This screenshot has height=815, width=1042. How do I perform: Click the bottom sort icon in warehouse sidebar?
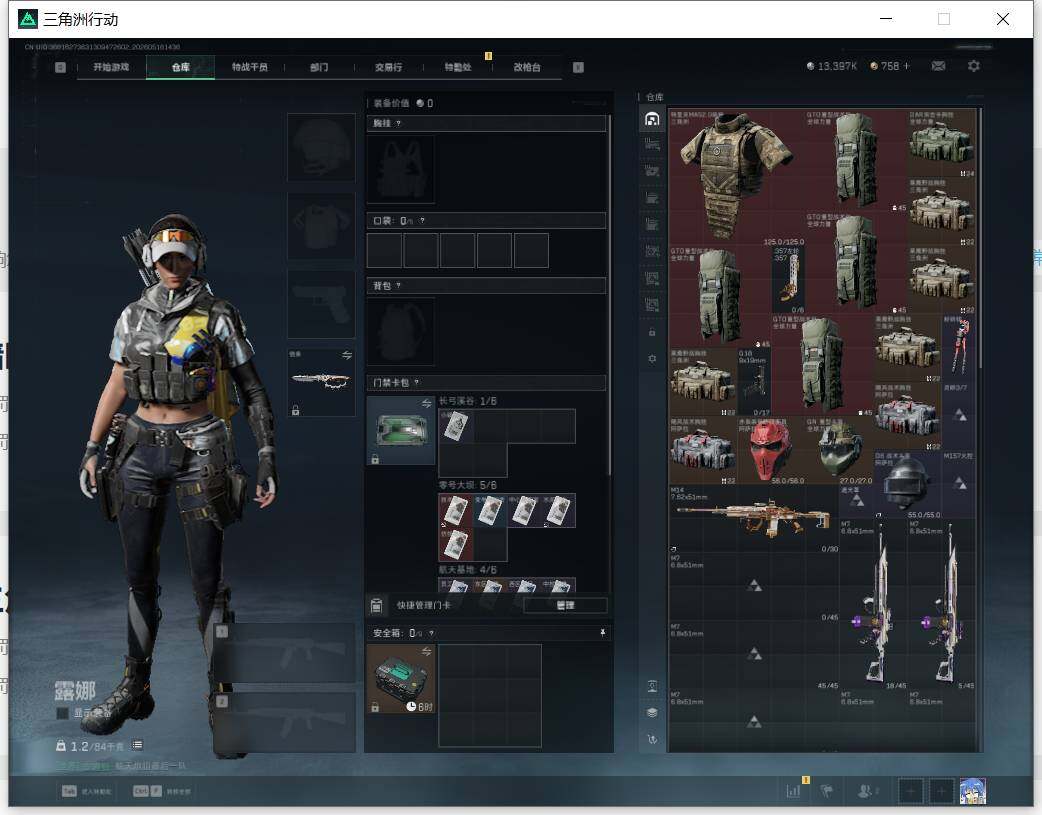click(x=652, y=739)
